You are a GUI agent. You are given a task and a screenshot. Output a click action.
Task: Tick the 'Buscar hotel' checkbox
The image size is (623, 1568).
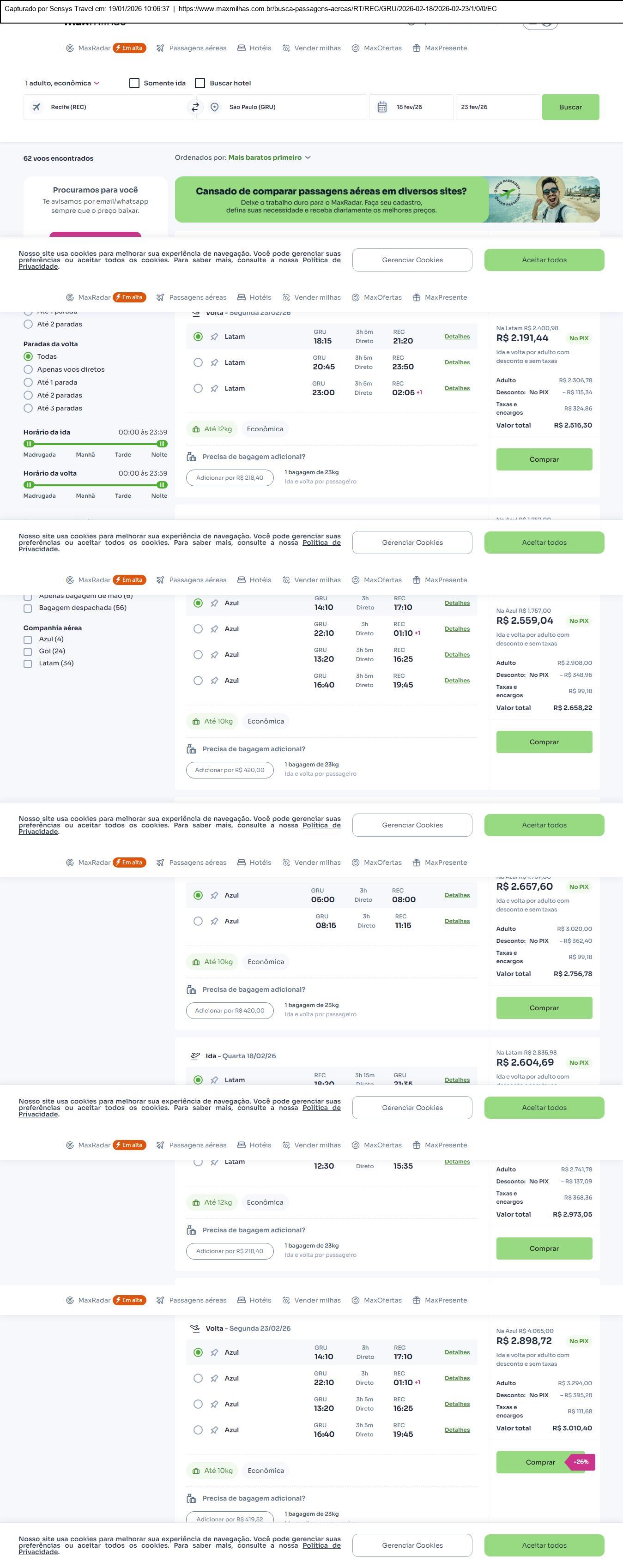point(200,84)
